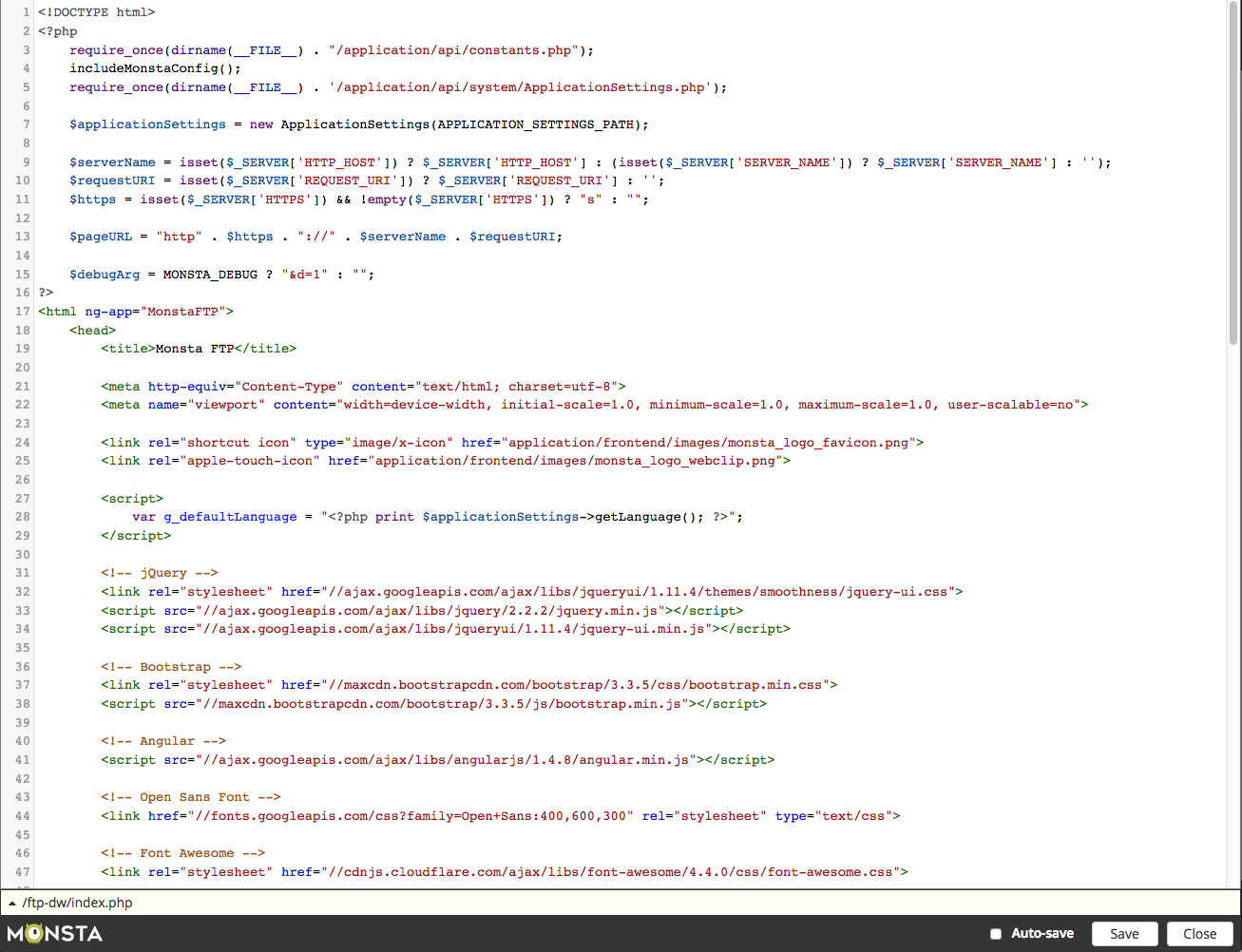Click the ?> closing PHP tag on line 16
Viewport: 1242px width, 952px height.
coord(46,293)
